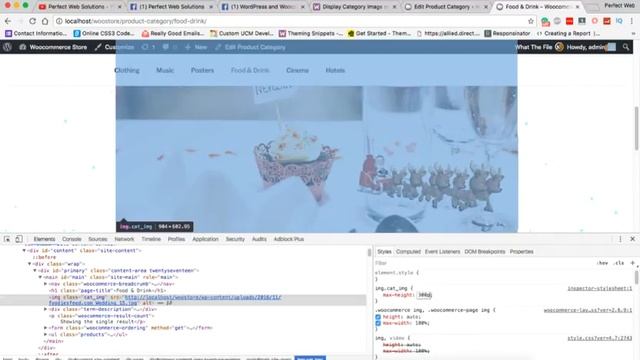Close the Food & Drink browser tab
This screenshot has height=360, width=640.
click(x=577, y=7)
